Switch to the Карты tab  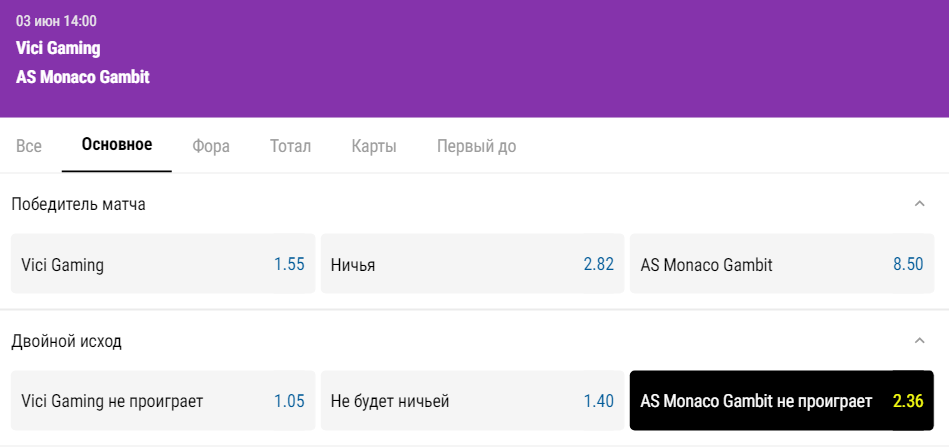coord(374,146)
